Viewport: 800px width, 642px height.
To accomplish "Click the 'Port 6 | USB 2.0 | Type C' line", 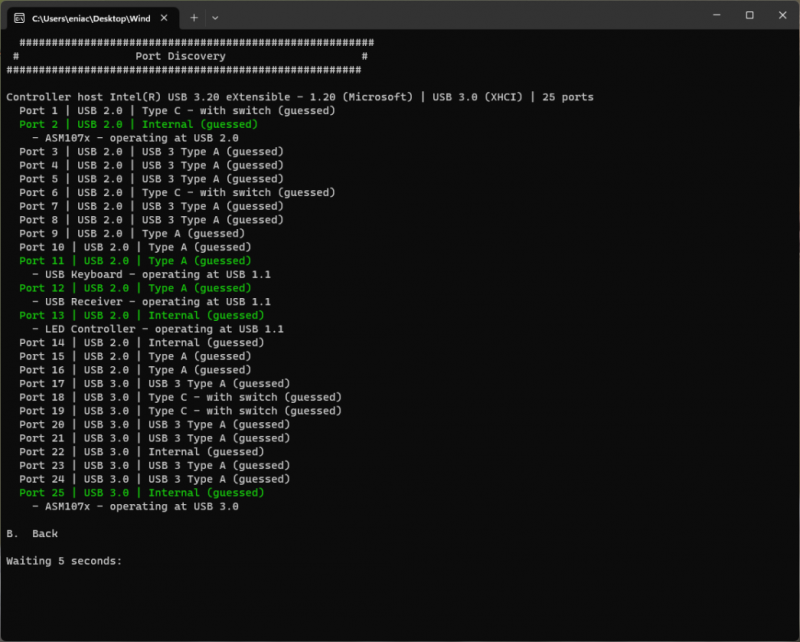I will click(177, 193).
